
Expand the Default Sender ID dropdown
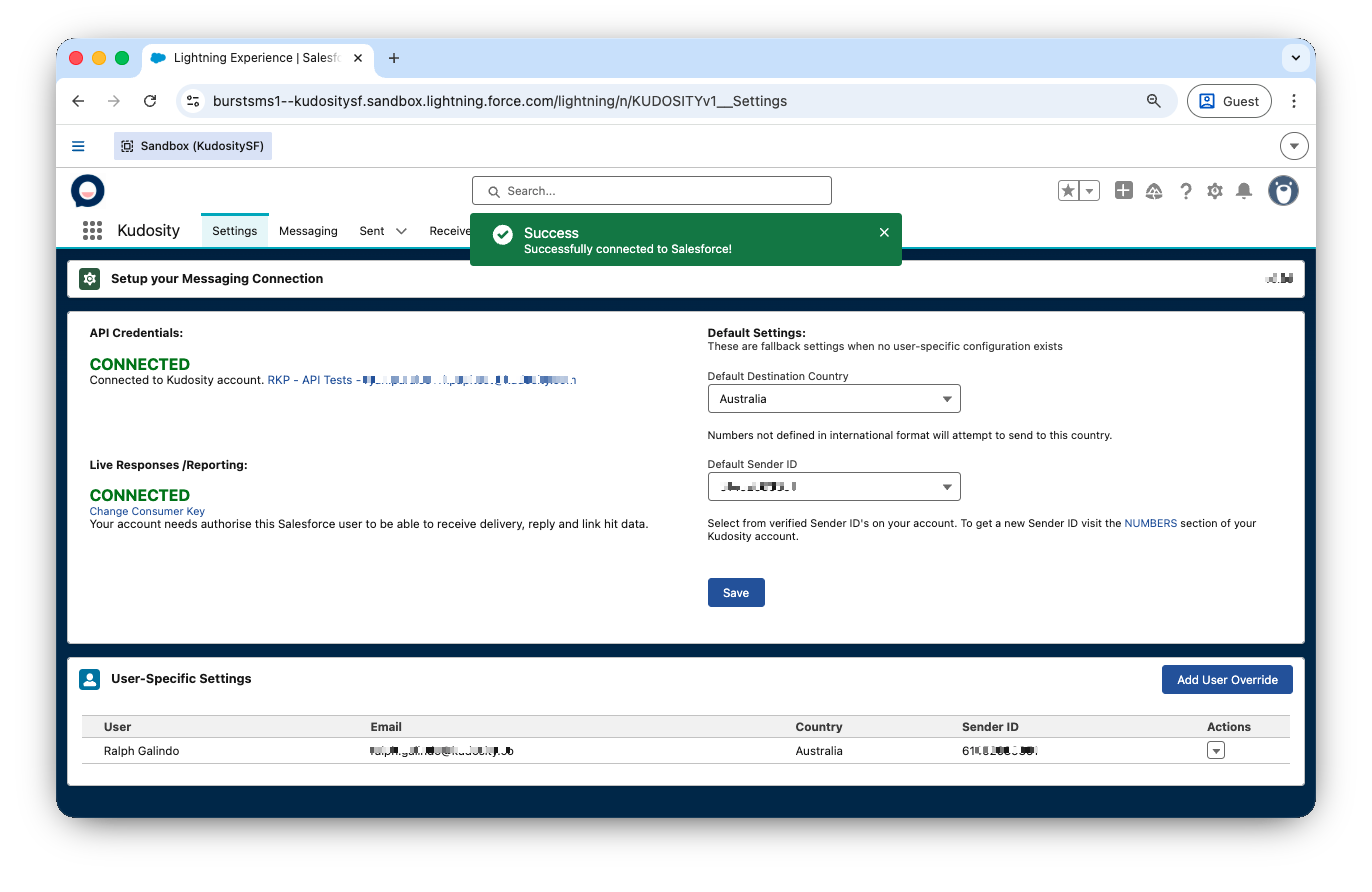pyautogui.click(x=833, y=487)
